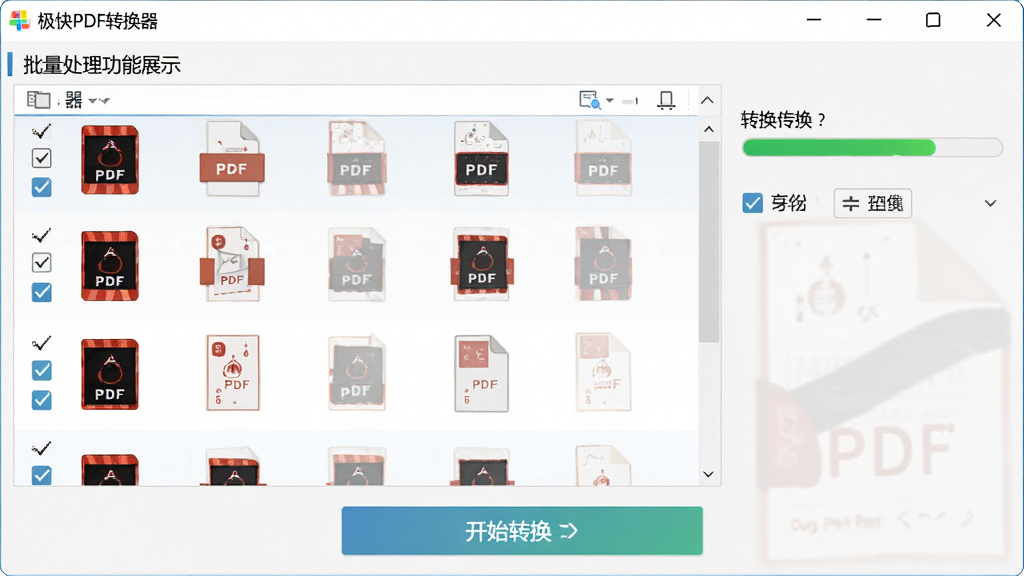Select third row's pale PDF icon, fifth column

603,373
